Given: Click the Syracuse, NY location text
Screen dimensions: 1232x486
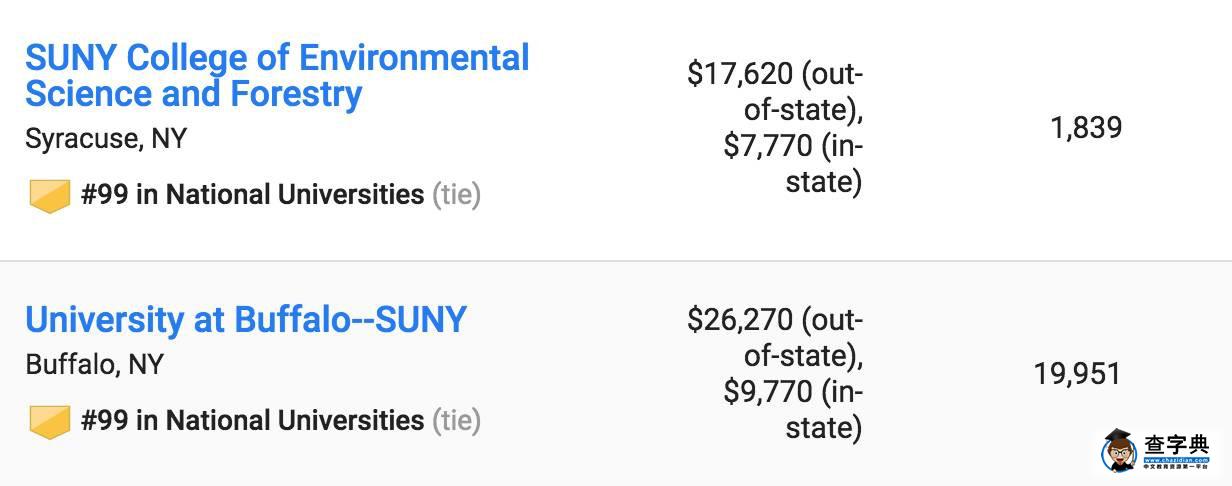Looking at the screenshot, I should click(106, 138).
